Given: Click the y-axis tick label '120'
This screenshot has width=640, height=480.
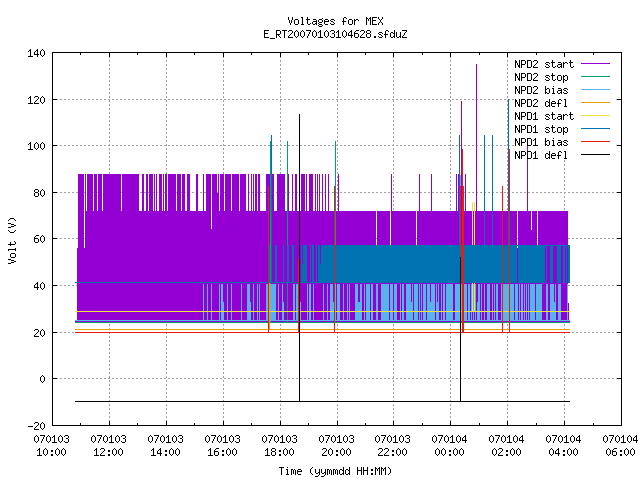Looking at the screenshot, I should click(36, 100).
